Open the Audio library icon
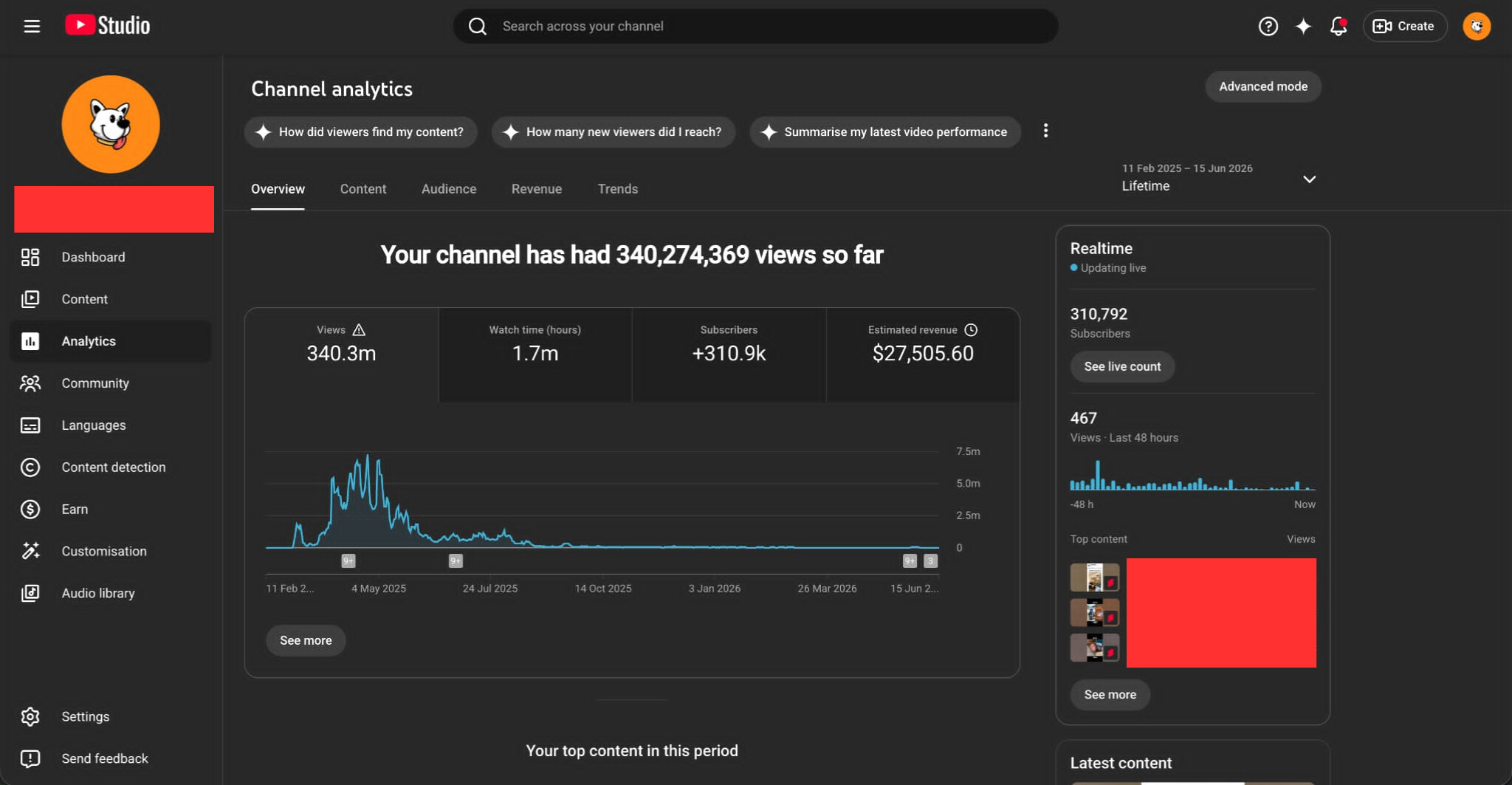Image resolution: width=1512 pixels, height=785 pixels. coord(30,593)
